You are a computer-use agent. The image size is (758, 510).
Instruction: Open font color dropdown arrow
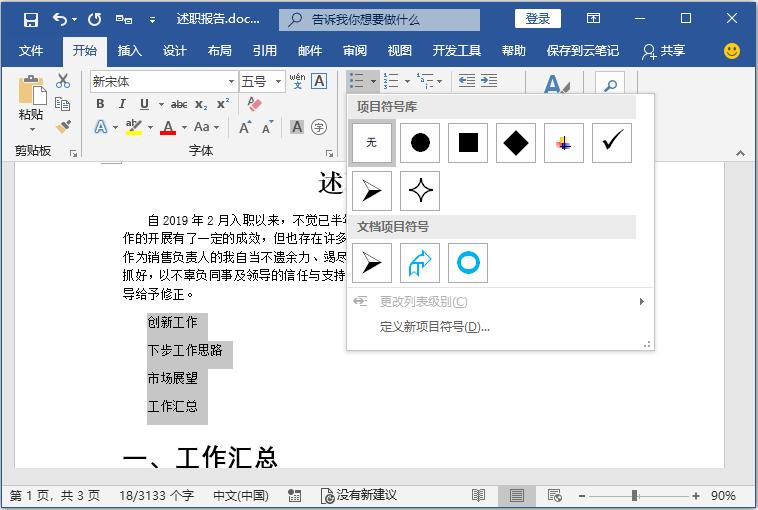click(184, 128)
